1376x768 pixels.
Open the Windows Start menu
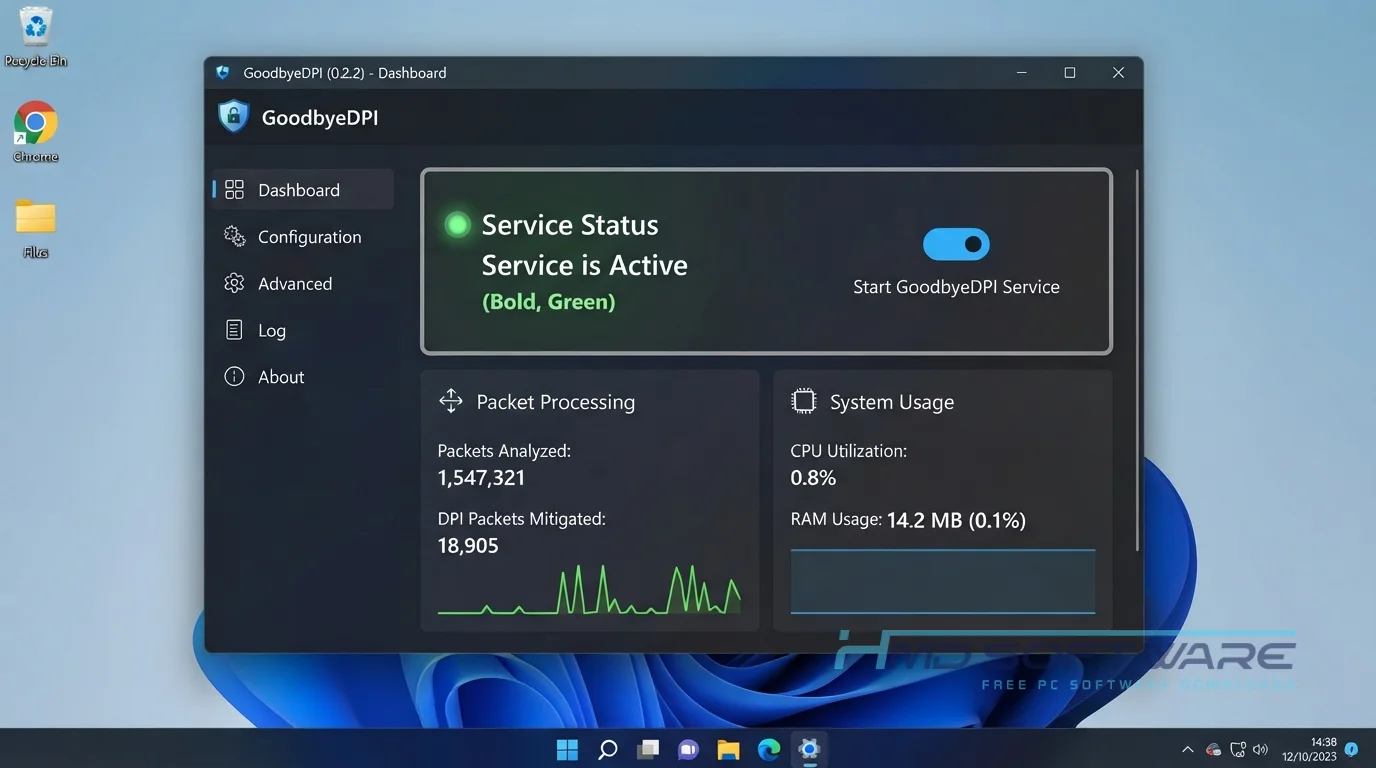pyautogui.click(x=567, y=749)
